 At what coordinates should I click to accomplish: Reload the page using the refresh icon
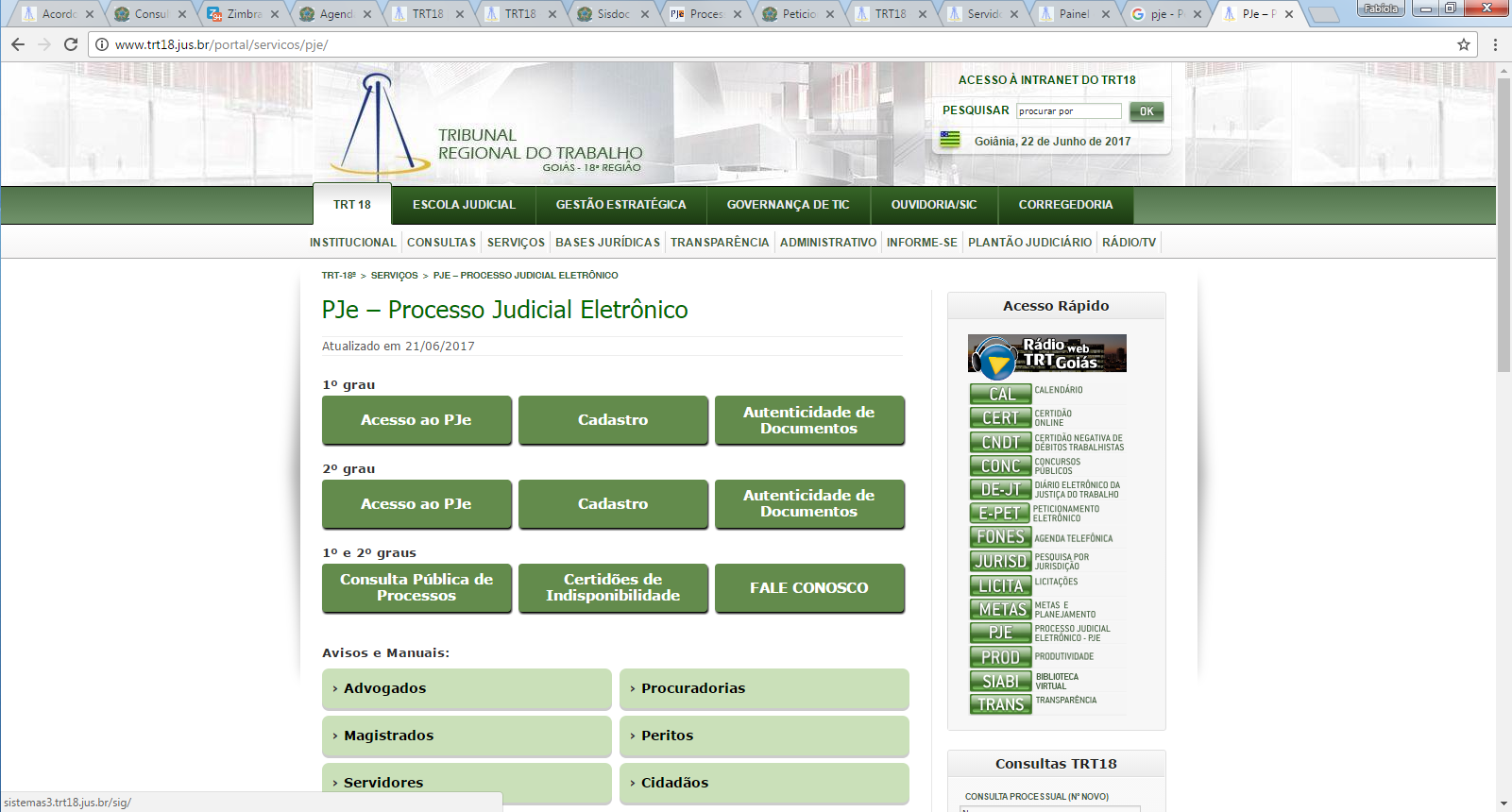pos(71,44)
